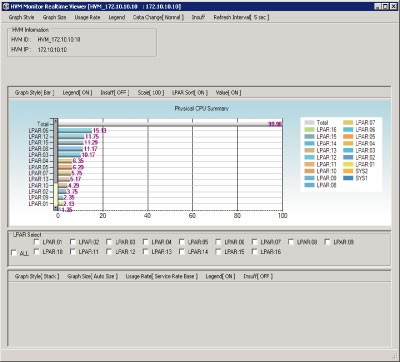Viewport: 400px width, 362px height.
Task: Click Value[ ON ] in chart toolbar
Action: 228,93
